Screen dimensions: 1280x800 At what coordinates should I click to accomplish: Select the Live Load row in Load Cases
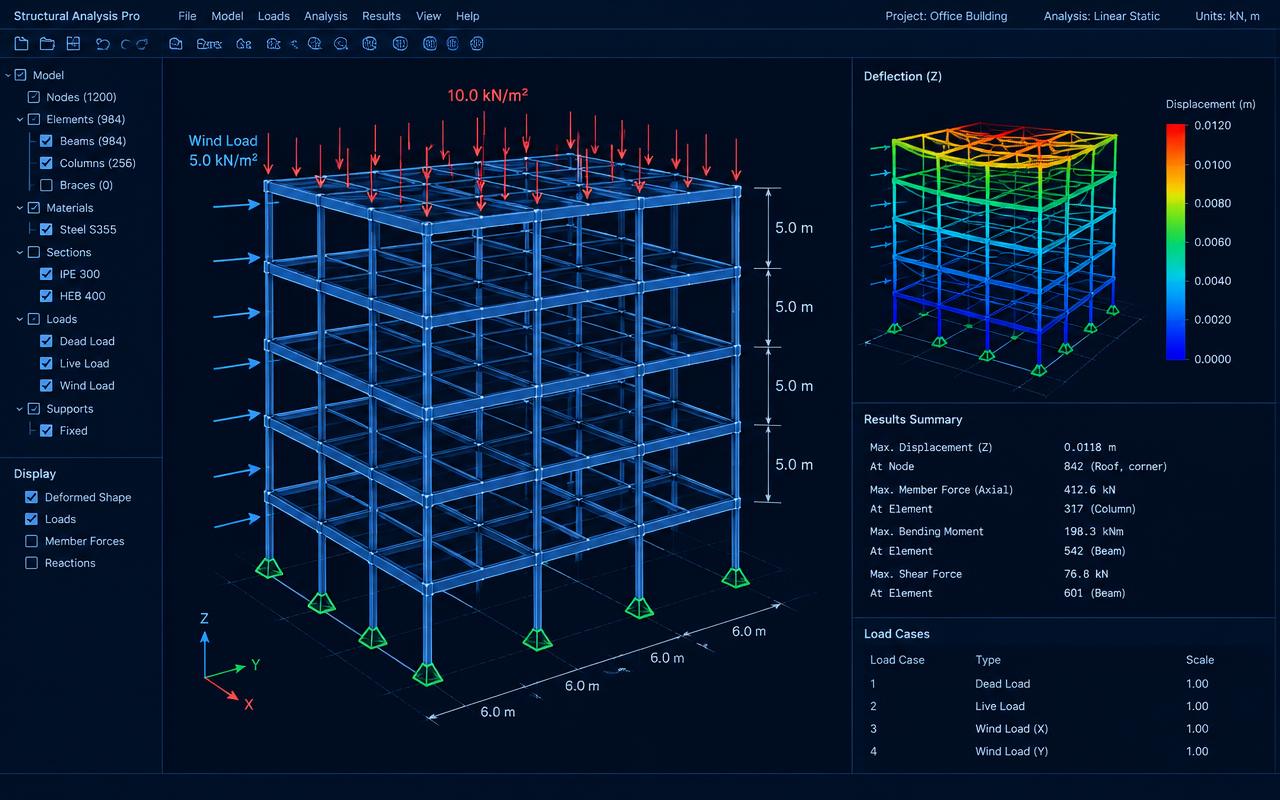[1065, 706]
